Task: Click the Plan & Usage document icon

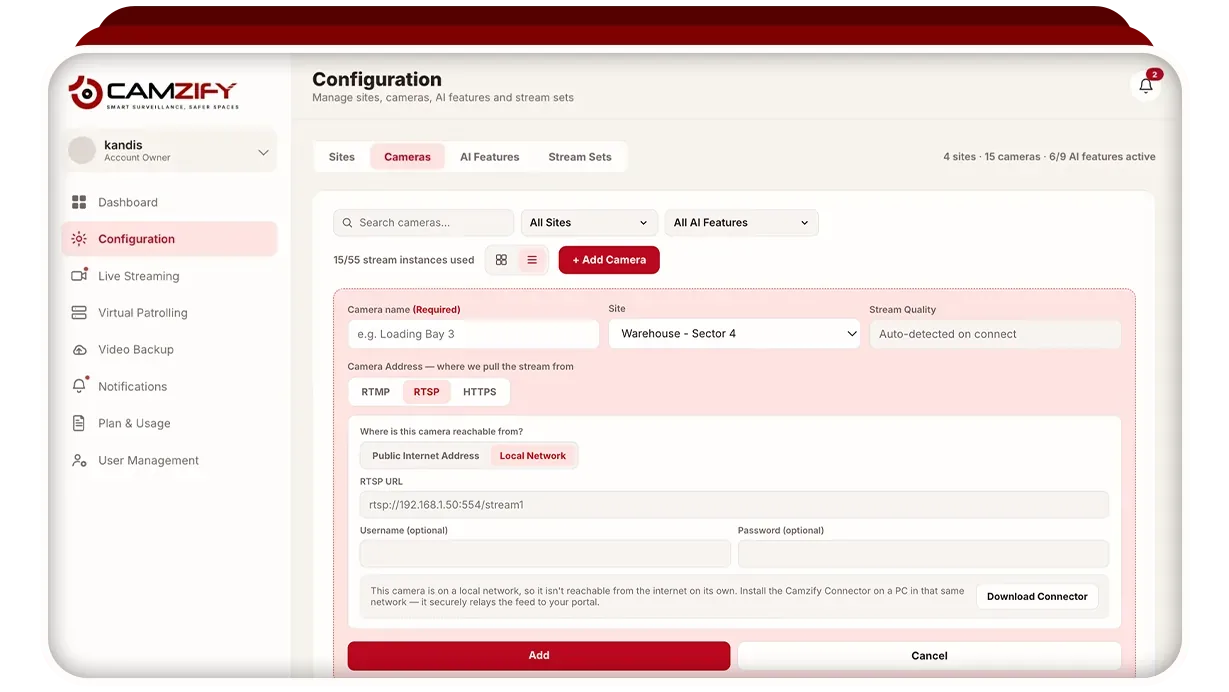Action: (79, 423)
